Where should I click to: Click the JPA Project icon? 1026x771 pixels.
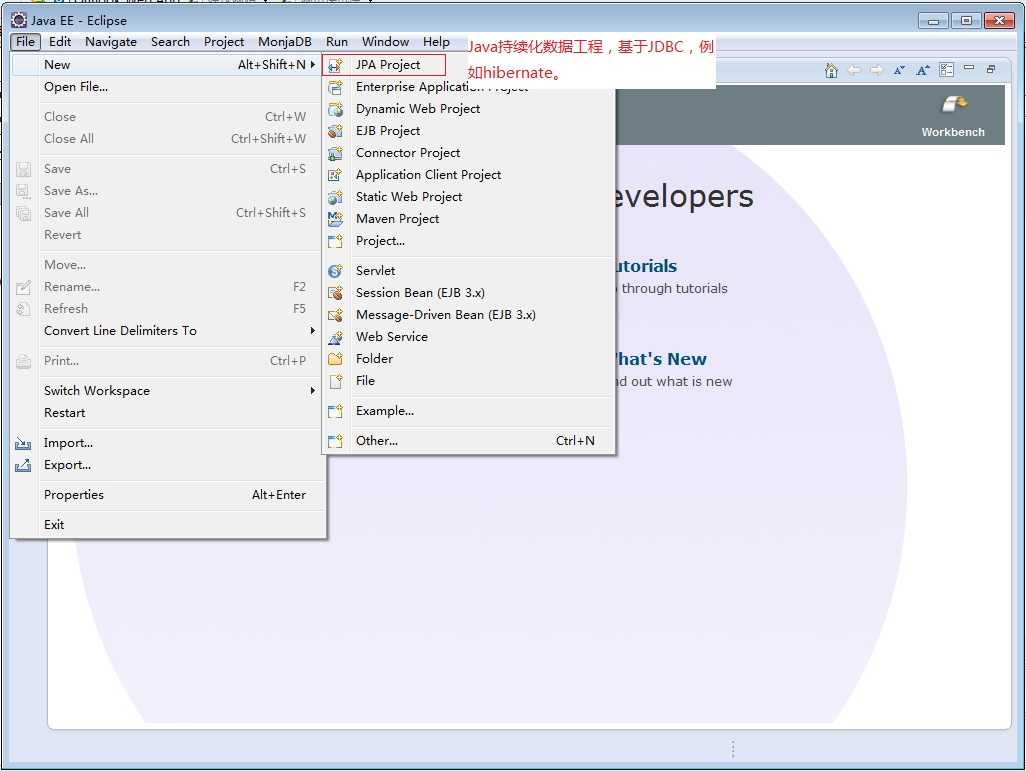click(x=335, y=65)
